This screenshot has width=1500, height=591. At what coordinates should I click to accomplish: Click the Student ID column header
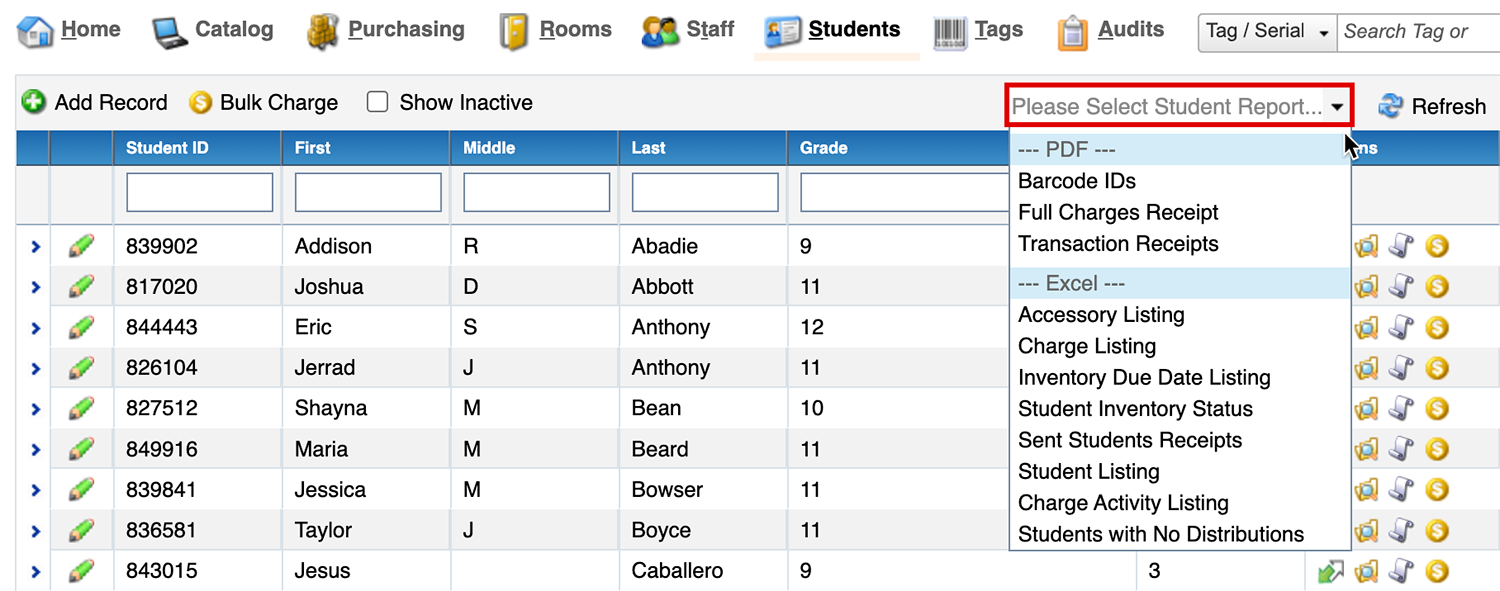click(167, 148)
